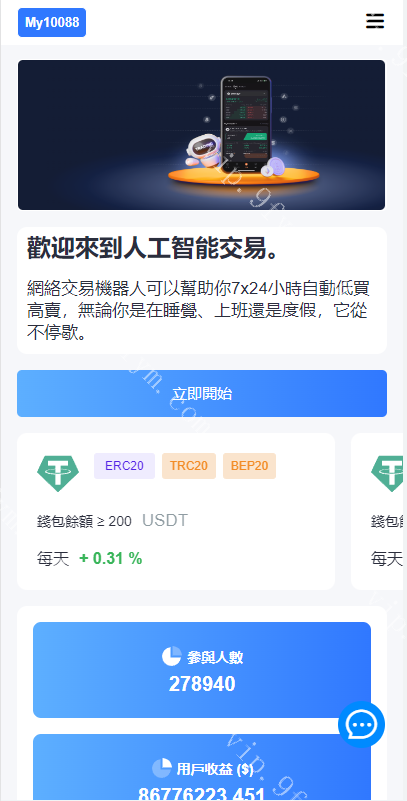Click the Tether logo in first card
This screenshot has width=407, height=801.
[58, 474]
